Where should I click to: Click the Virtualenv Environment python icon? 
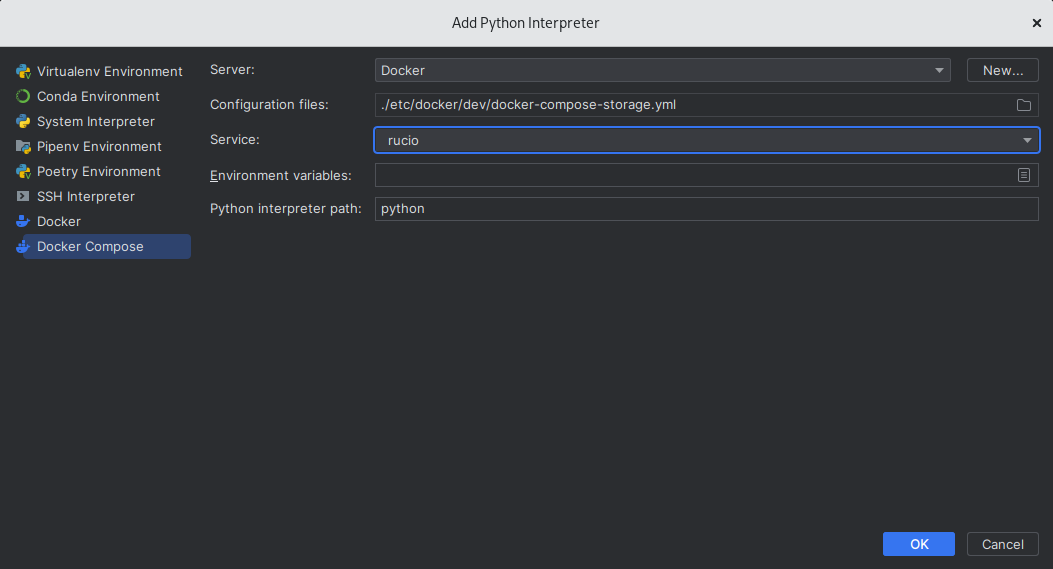(23, 71)
